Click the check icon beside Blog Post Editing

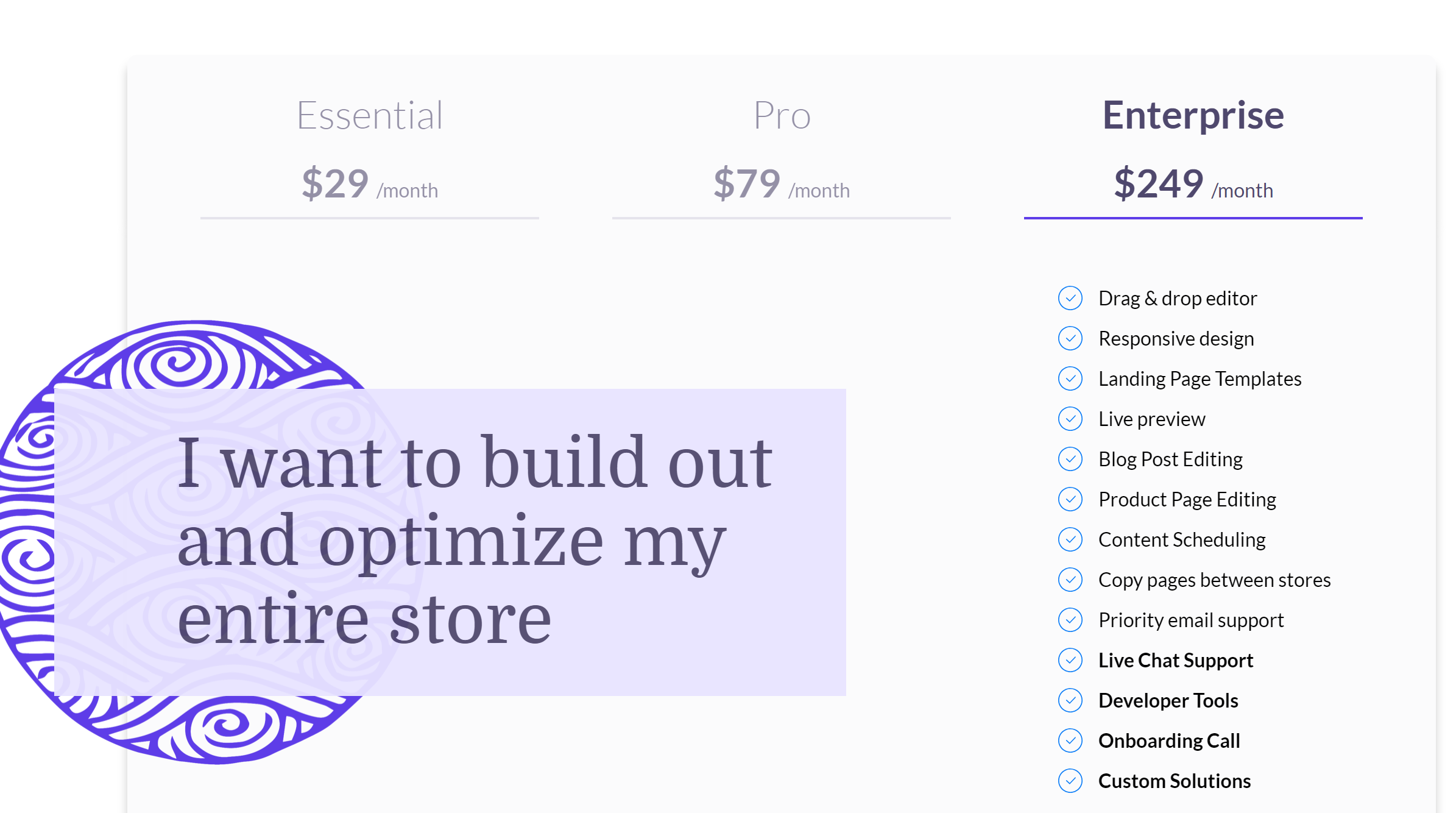[x=1070, y=459]
